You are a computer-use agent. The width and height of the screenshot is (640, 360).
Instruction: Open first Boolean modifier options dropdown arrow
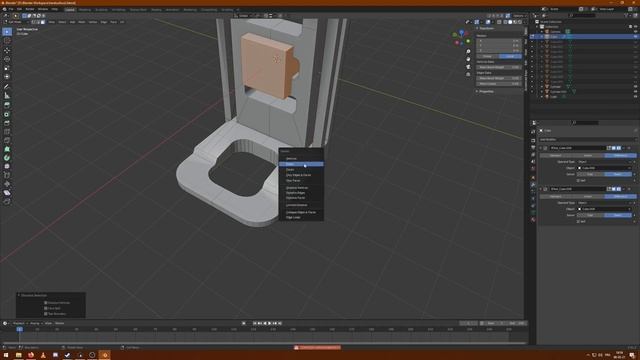coord(624,148)
